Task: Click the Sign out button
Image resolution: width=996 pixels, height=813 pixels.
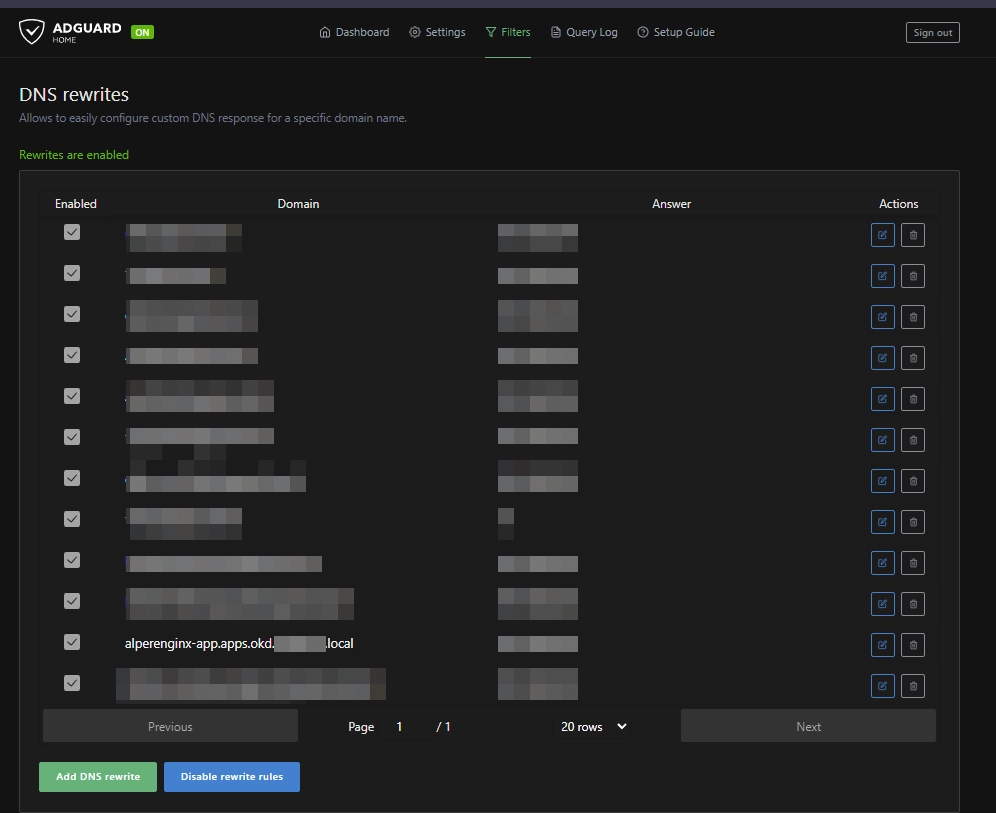Action: [x=932, y=32]
